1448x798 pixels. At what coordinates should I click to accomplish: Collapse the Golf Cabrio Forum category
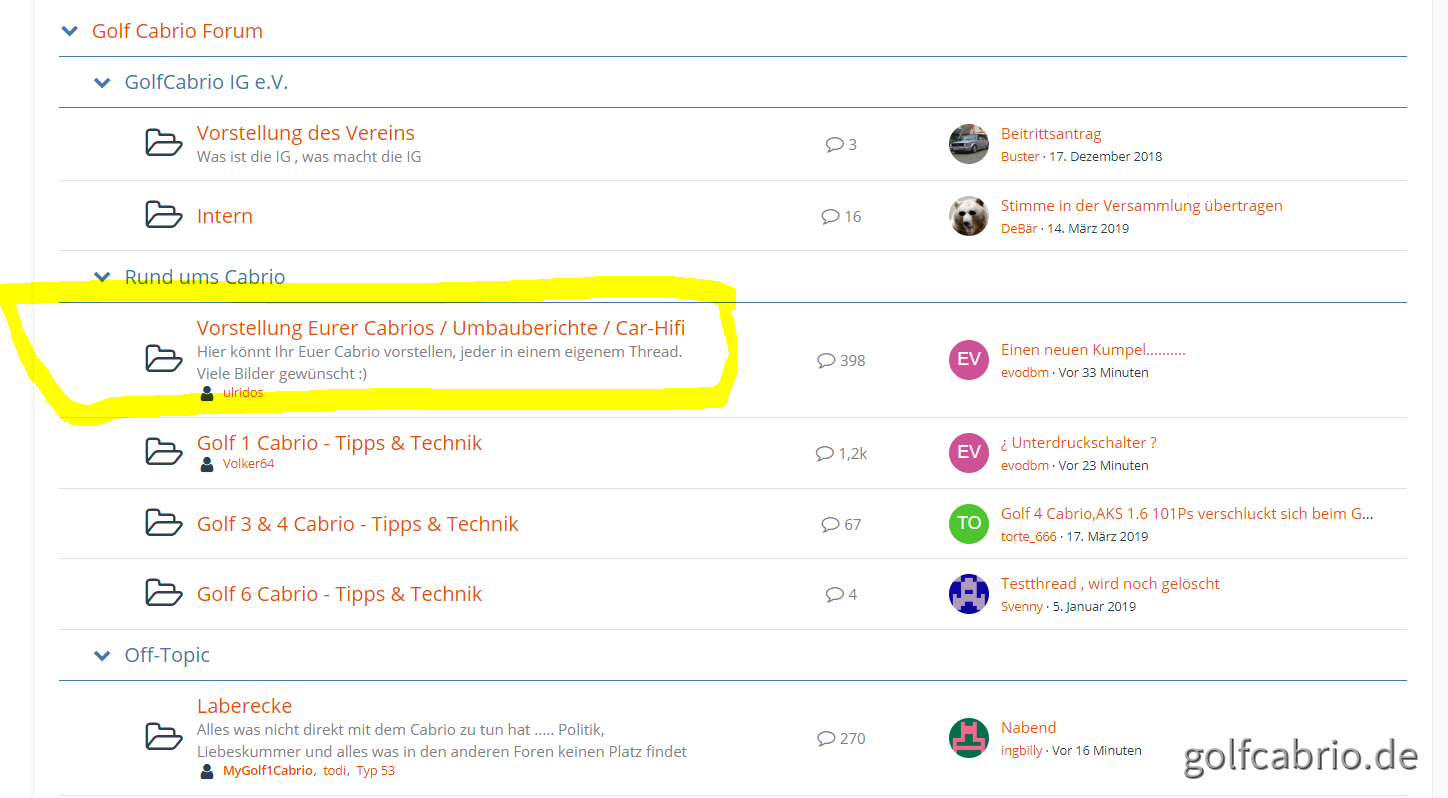click(70, 31)
